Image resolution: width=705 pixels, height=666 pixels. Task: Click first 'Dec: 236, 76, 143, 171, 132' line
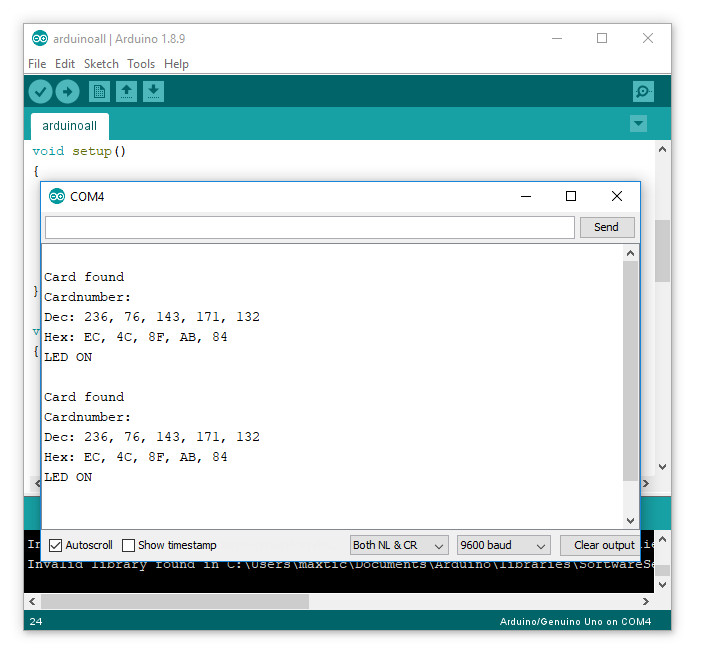pos(152,317)
